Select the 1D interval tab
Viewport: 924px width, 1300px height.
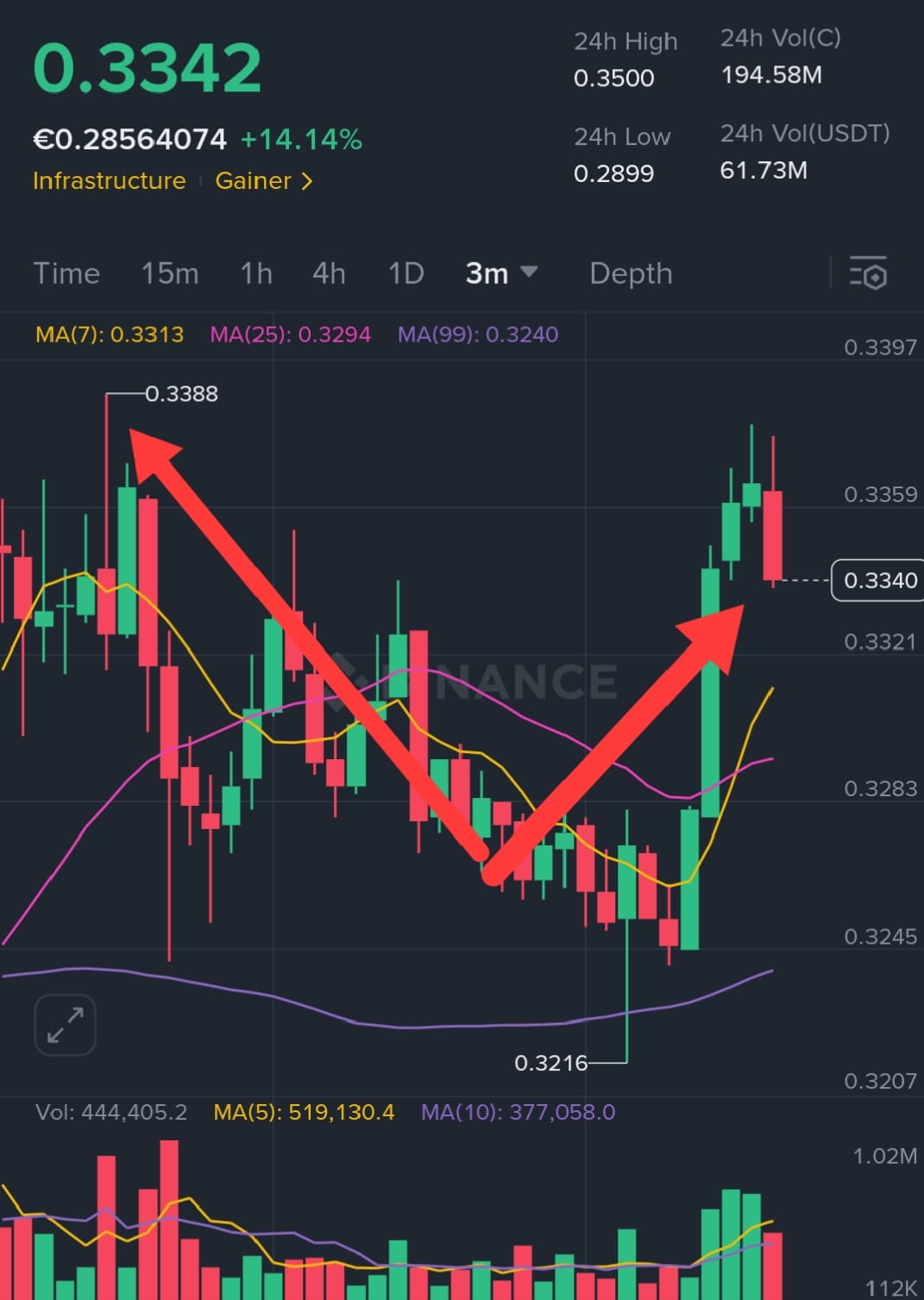tap(405, 273)
